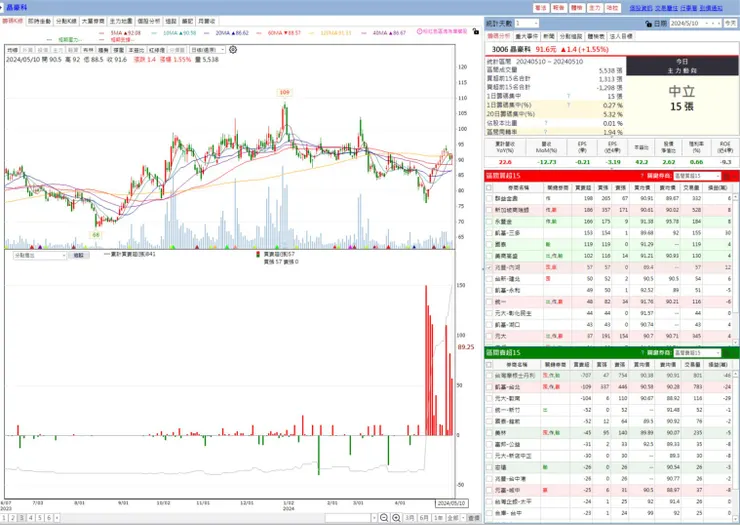The width and height of the screenshot is (740, 525).
Task: Open the 分點進出 indicator dropdown
Action: 40,255
